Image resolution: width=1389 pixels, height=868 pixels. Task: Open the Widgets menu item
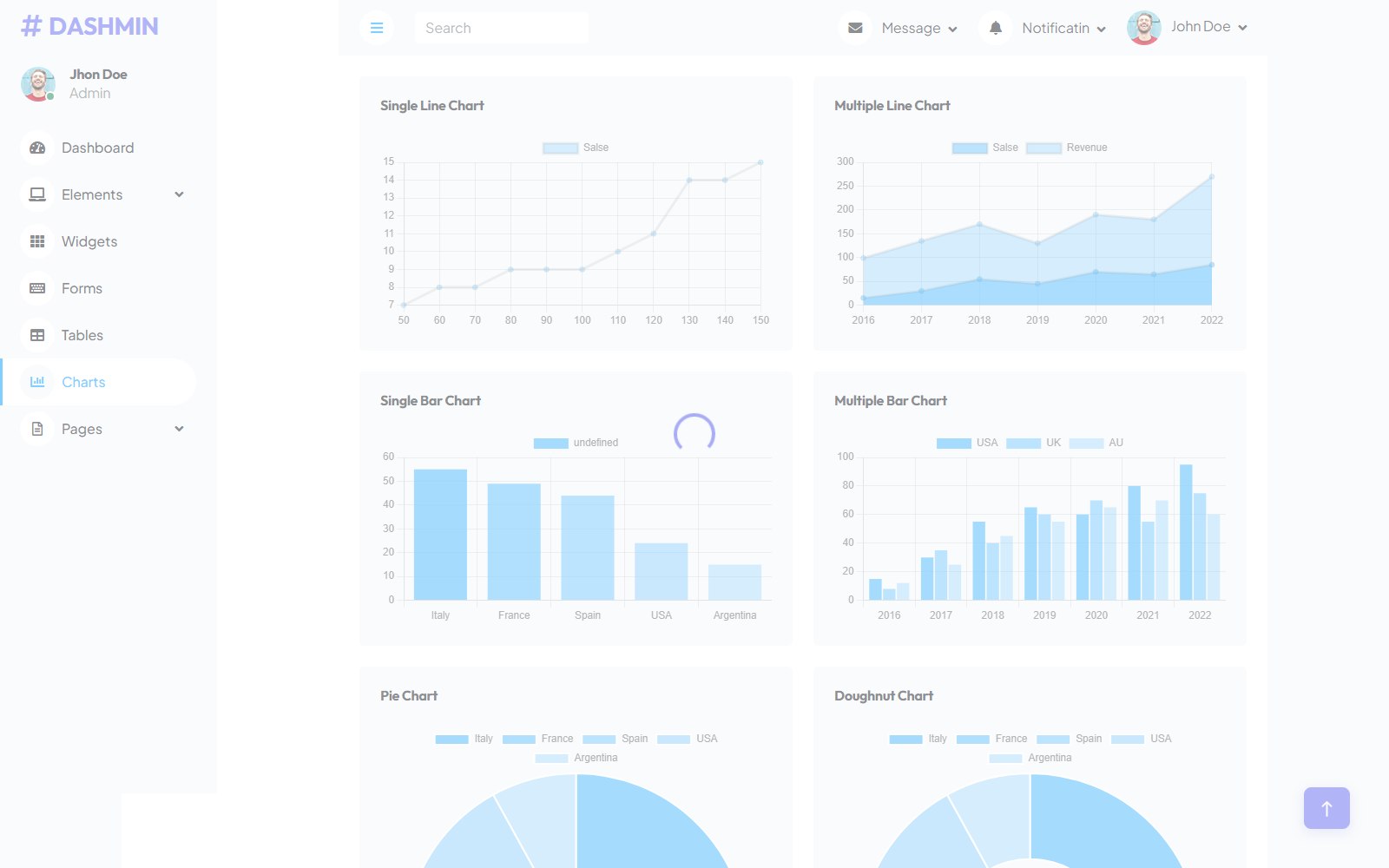(97, 241)
